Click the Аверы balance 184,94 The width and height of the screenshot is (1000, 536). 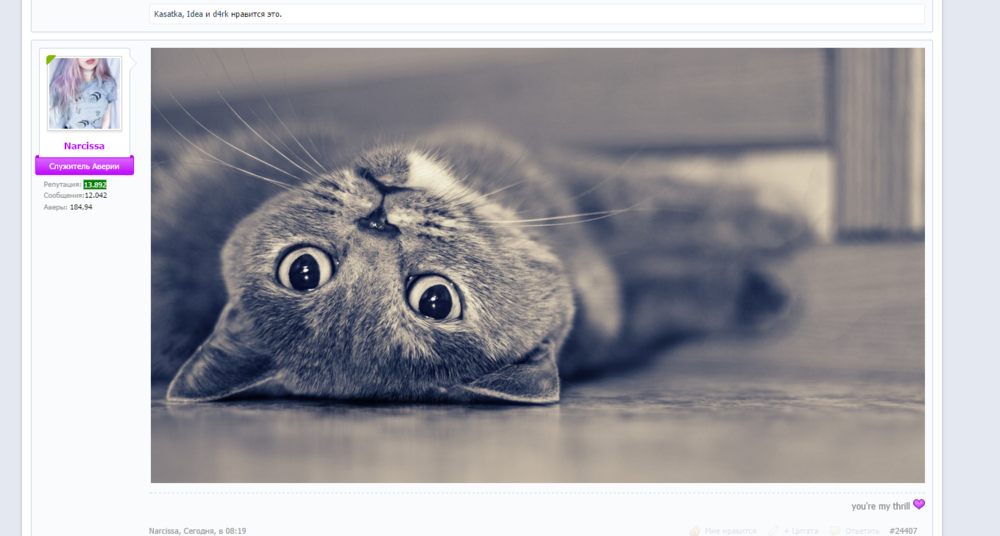81,207
